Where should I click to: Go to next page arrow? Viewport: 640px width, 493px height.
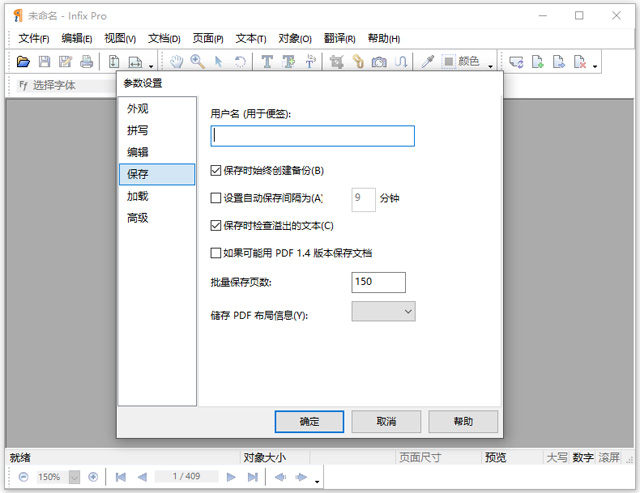[231, 477]
